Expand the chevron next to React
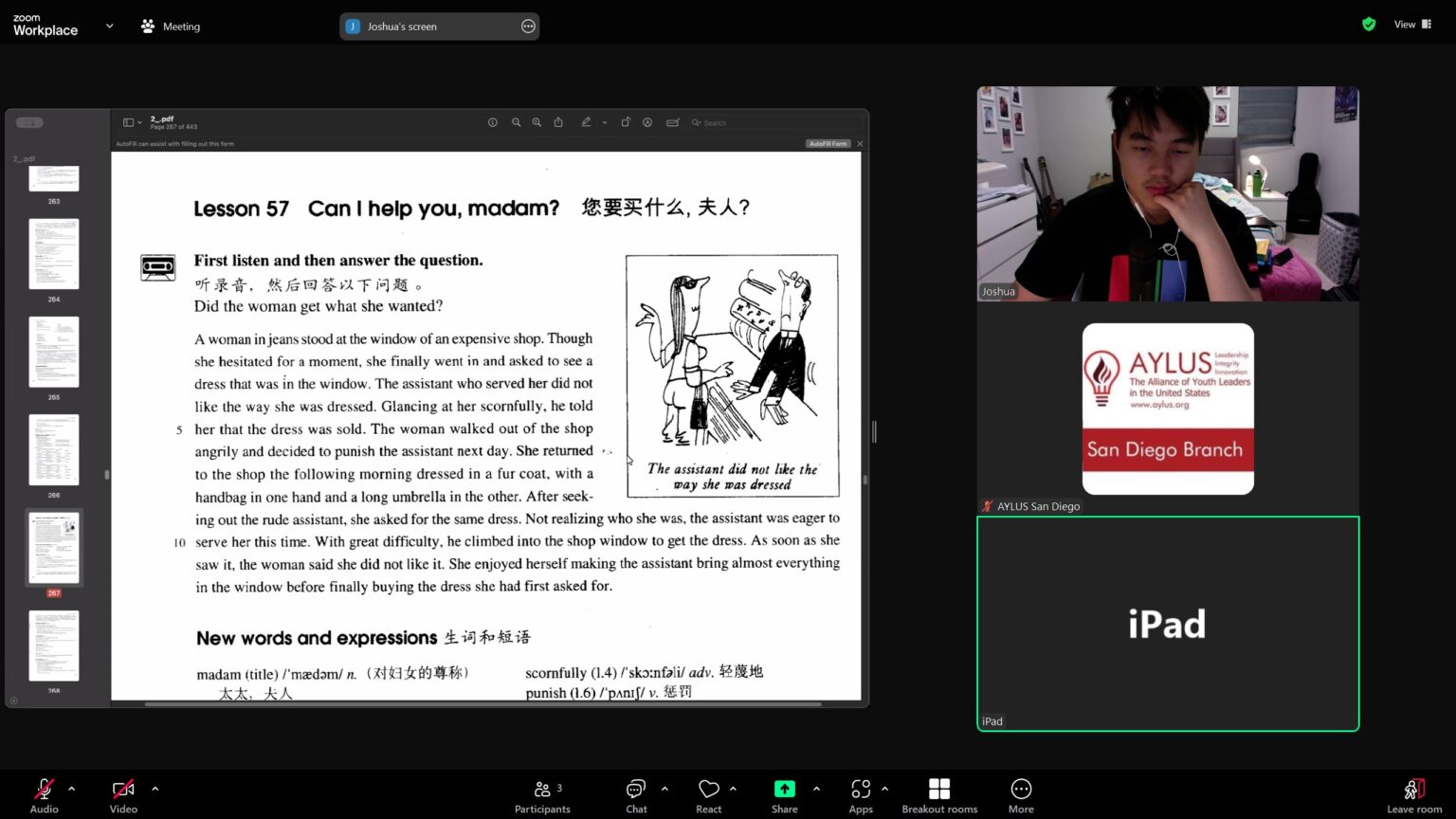Image resolution: width=1456 pixels, height=819 pixels. pos(733,788)
